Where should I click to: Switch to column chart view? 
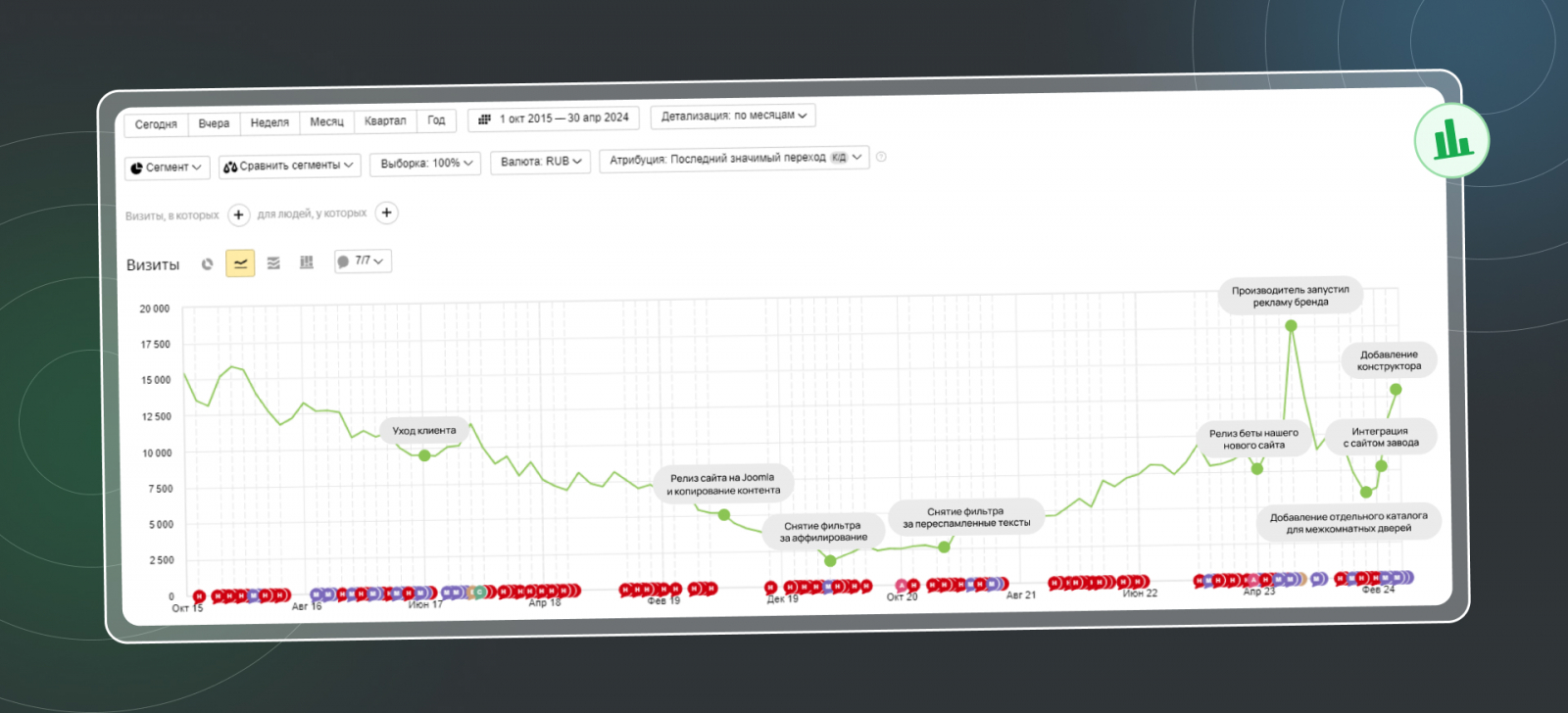point(307,262)
